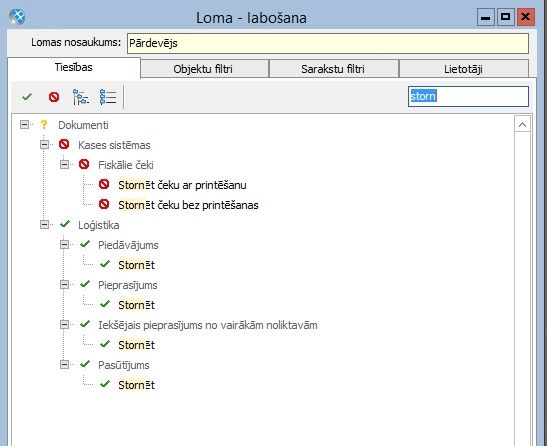Toggle deny icon of Stornēt čeku bez printēšanas

tap(104, 204)
